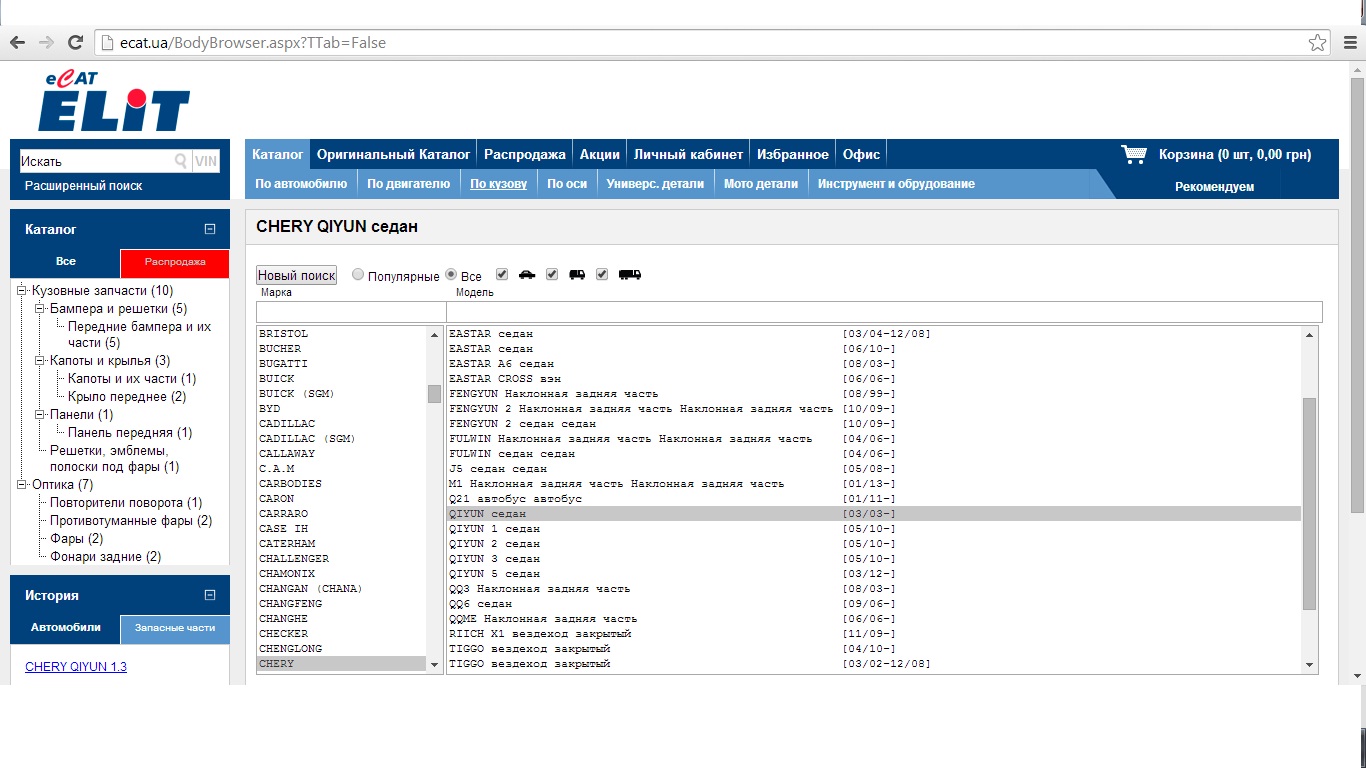Viewport: 1366px width, 768px height.
Task: Bookmark page with star icon
Action: pyautogui.click(x=1317, y=43)
